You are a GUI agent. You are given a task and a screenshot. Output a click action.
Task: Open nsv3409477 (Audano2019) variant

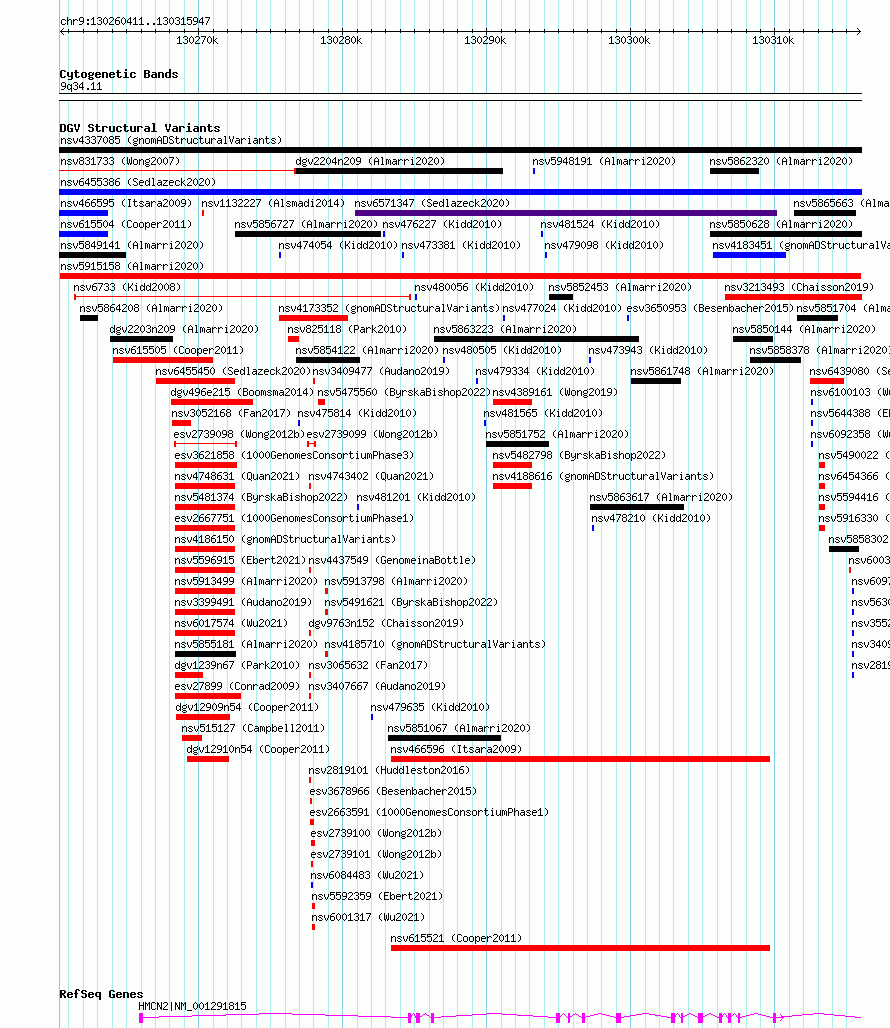click(381, 371)
